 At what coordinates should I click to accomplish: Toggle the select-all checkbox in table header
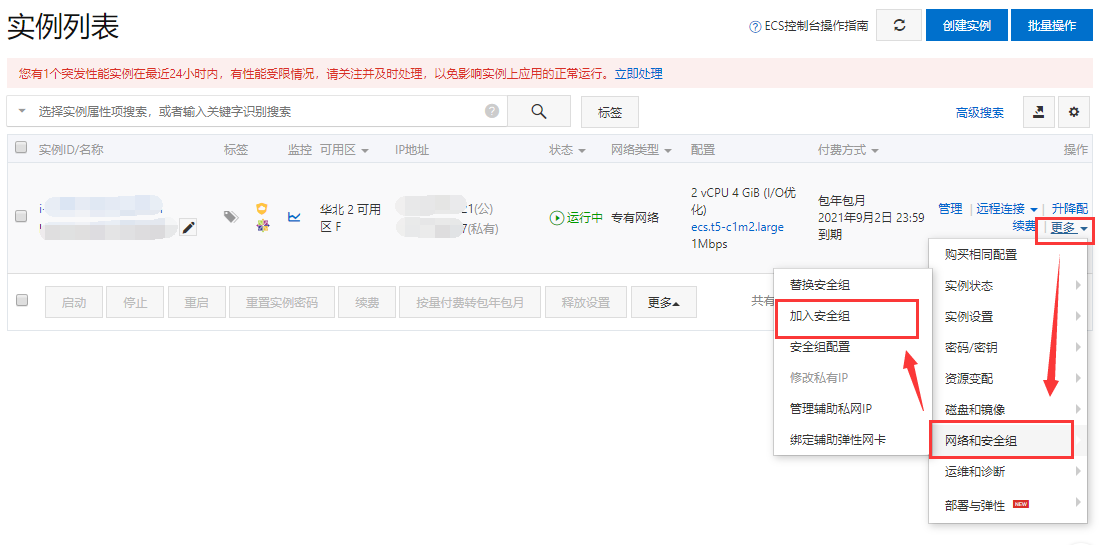pyautogui.click(x=21, y=148)
